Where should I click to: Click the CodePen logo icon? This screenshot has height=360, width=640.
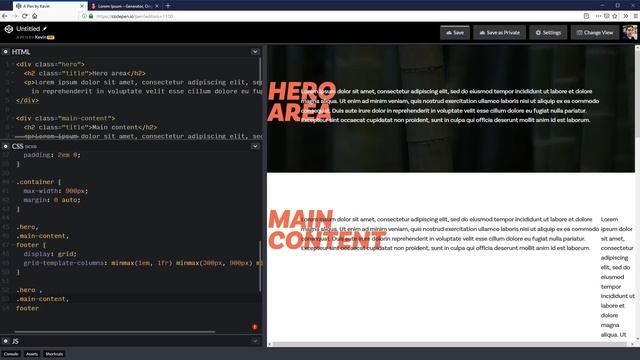click(9, 29)
